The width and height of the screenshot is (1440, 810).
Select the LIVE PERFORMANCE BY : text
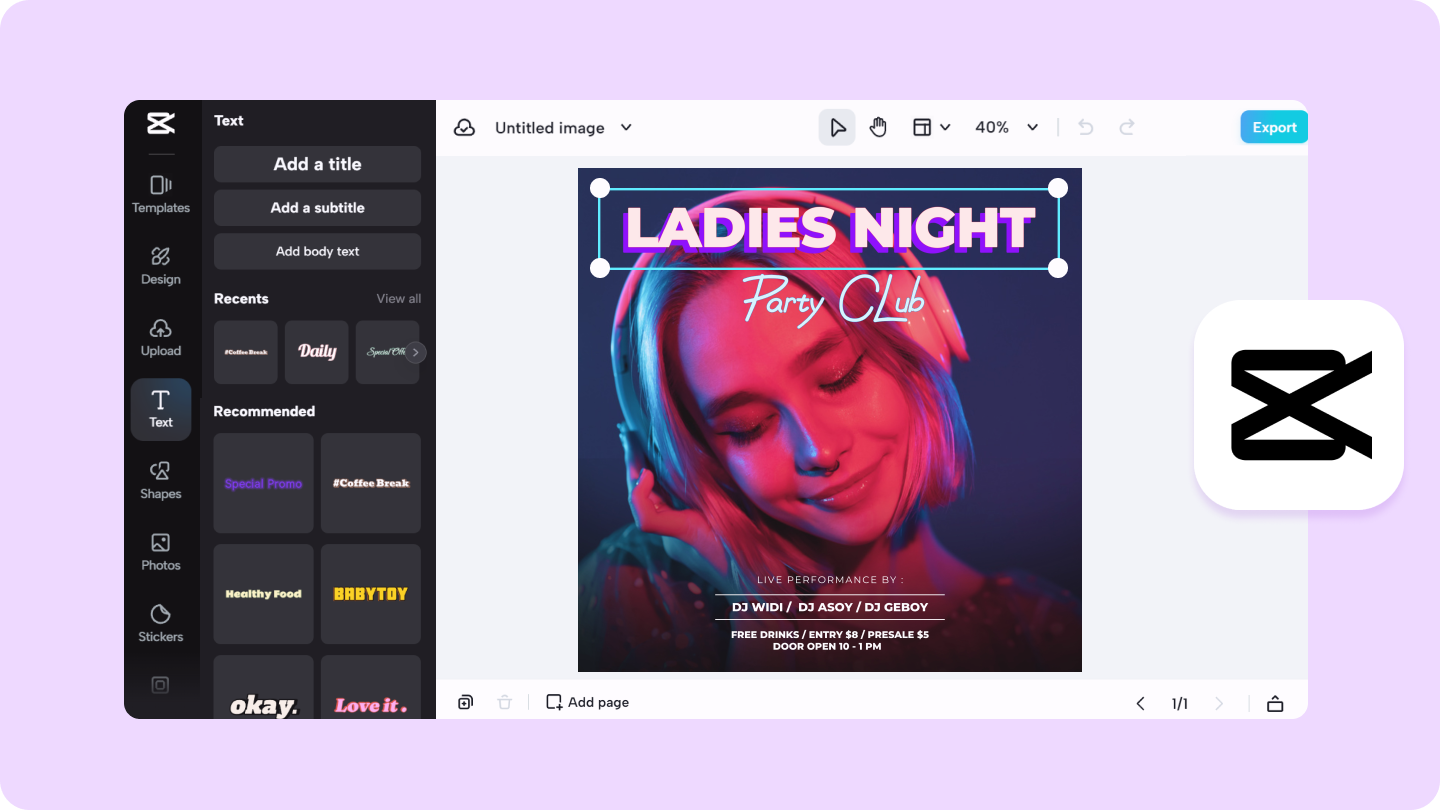[x=830, y=580]
